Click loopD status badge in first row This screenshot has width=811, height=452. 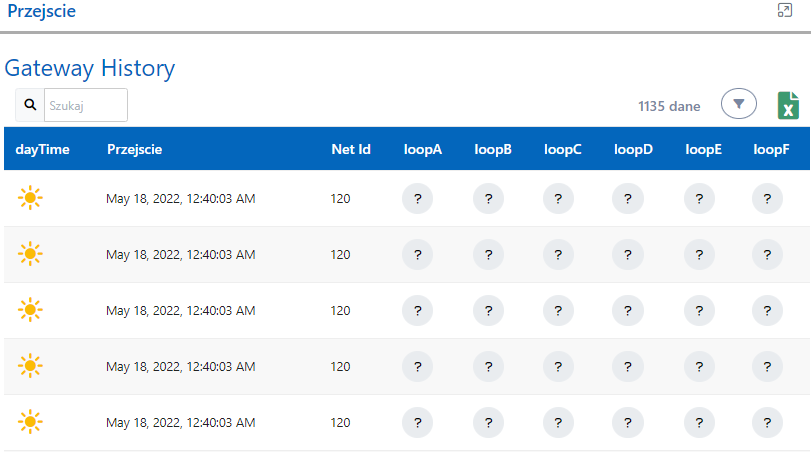coord(628,199)
